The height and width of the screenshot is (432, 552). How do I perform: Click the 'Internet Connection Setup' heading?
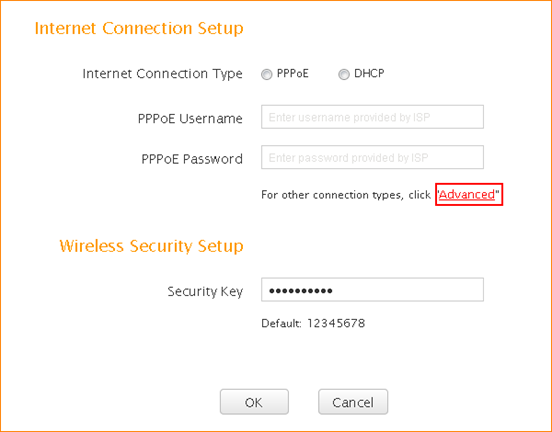pos(139,29)
